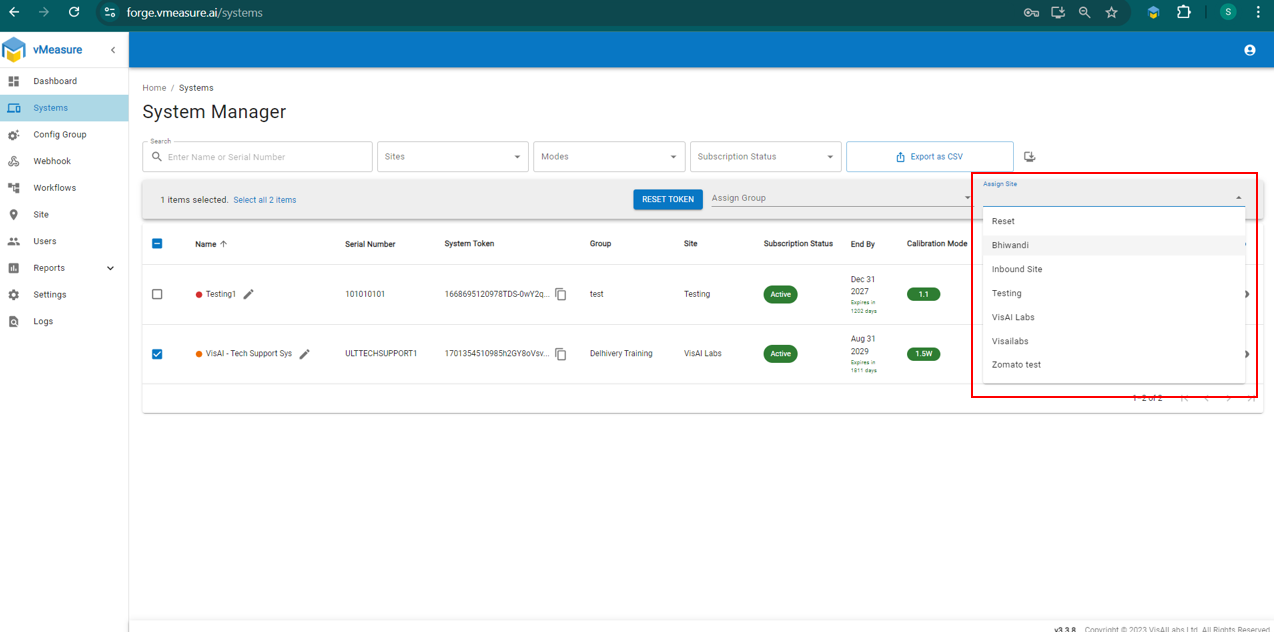1274x632 pixels.
Task: Copy the Testing1 system token
Action: pos(561,294)
